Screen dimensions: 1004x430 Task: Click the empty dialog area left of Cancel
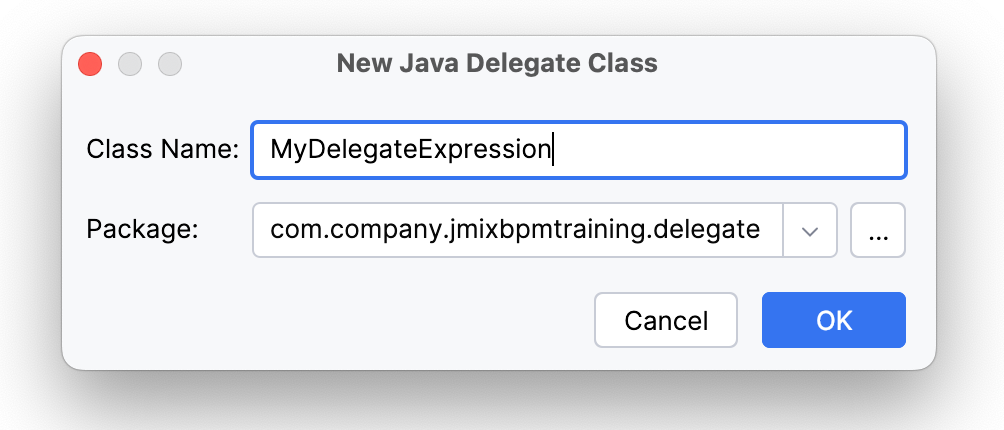330,320
